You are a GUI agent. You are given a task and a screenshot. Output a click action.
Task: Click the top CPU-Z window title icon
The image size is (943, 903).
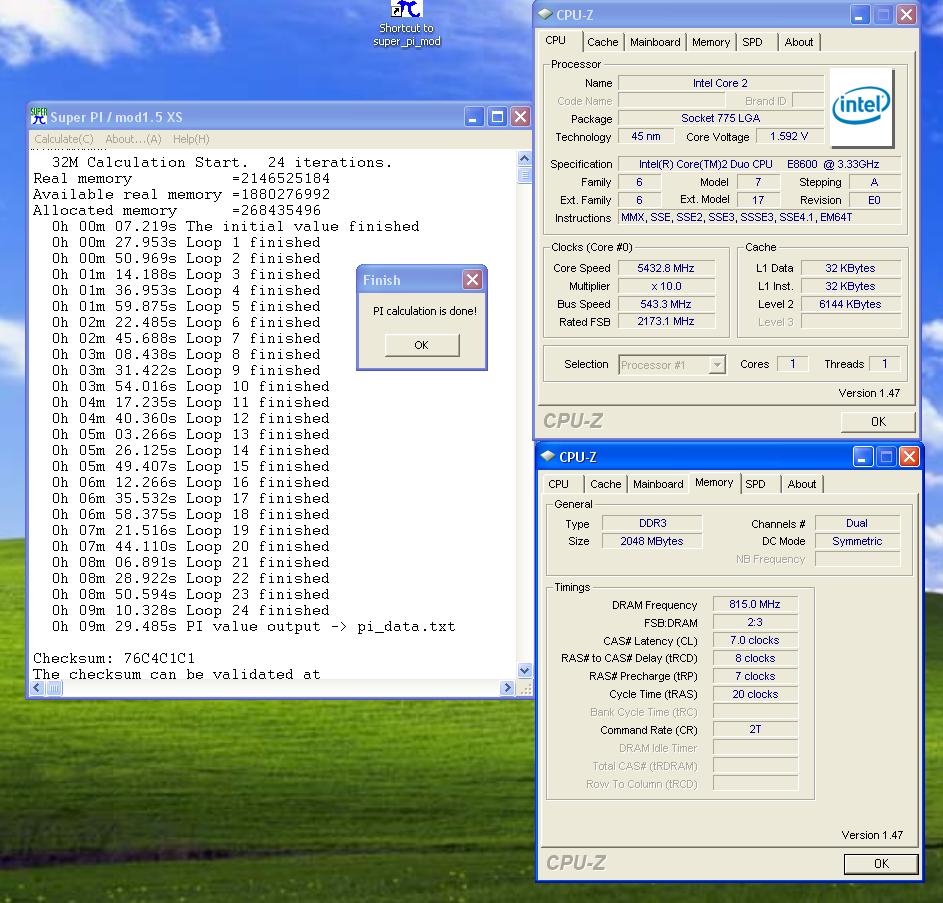pos(545,14)
